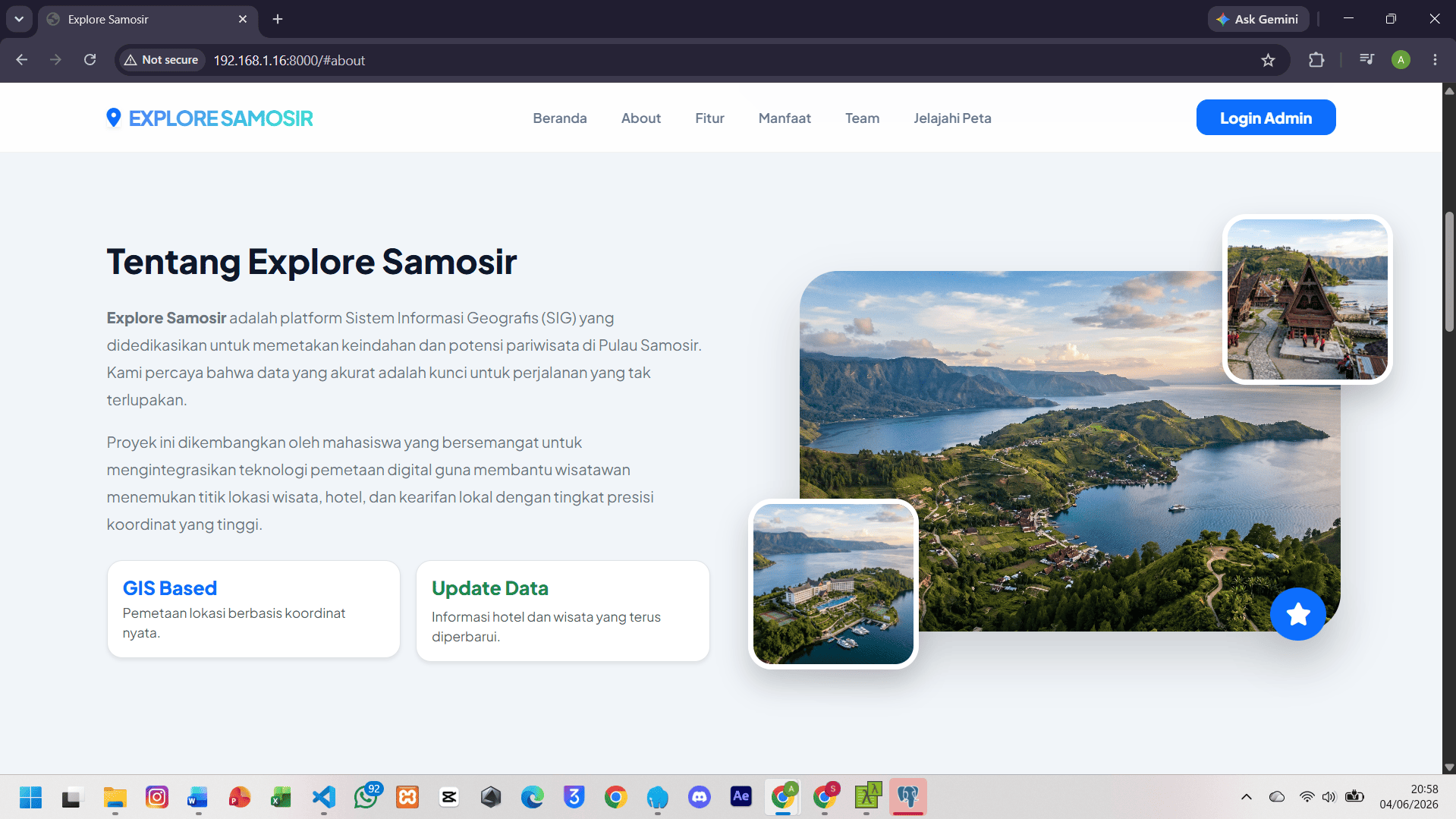This screenshot has height=819, width=1456.
Task: Click the large Lake Toba aerial photo
Action: (1070, 451)
